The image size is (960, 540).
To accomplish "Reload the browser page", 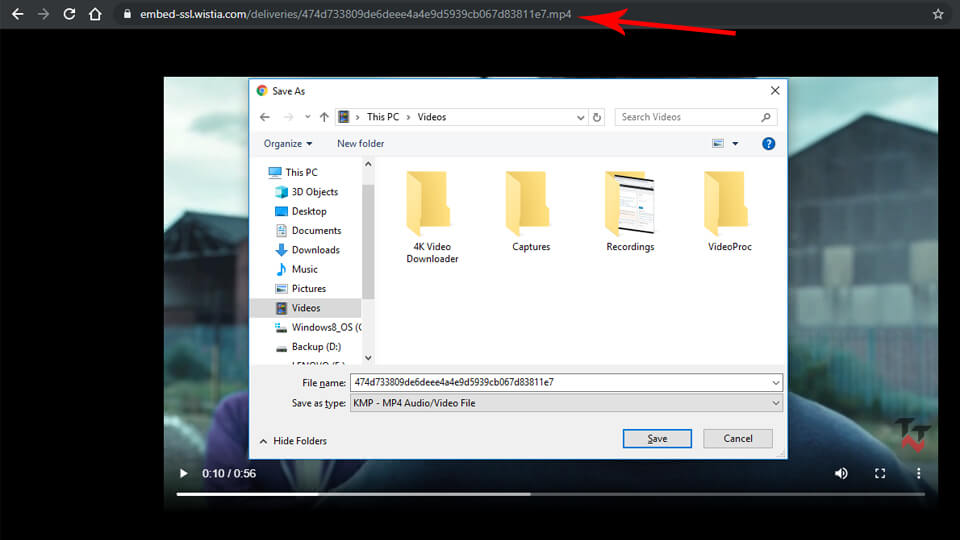I will (69, 13).
